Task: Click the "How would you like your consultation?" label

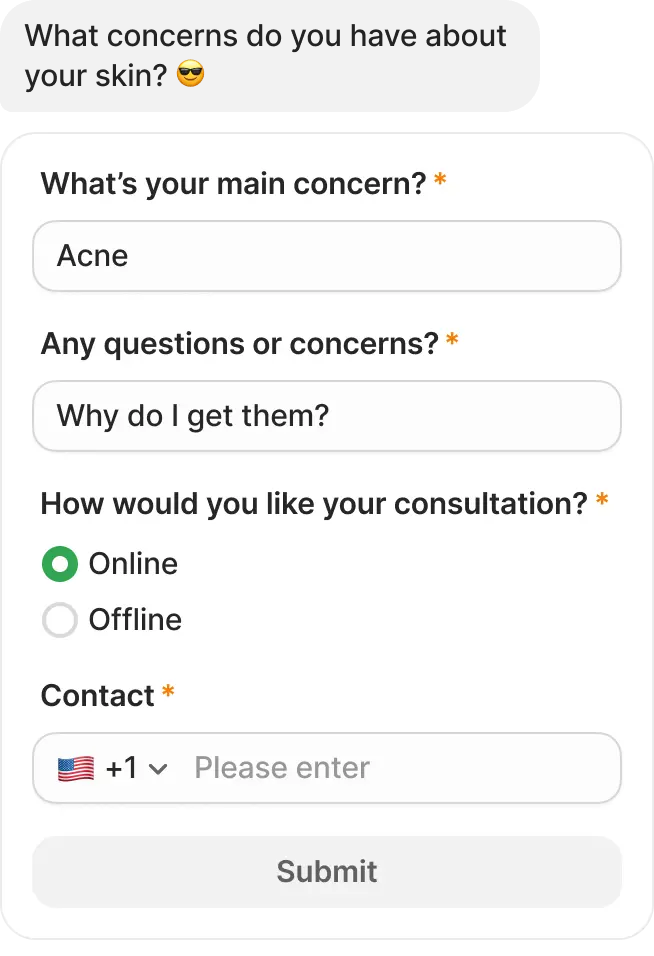Action: (314, 504)
